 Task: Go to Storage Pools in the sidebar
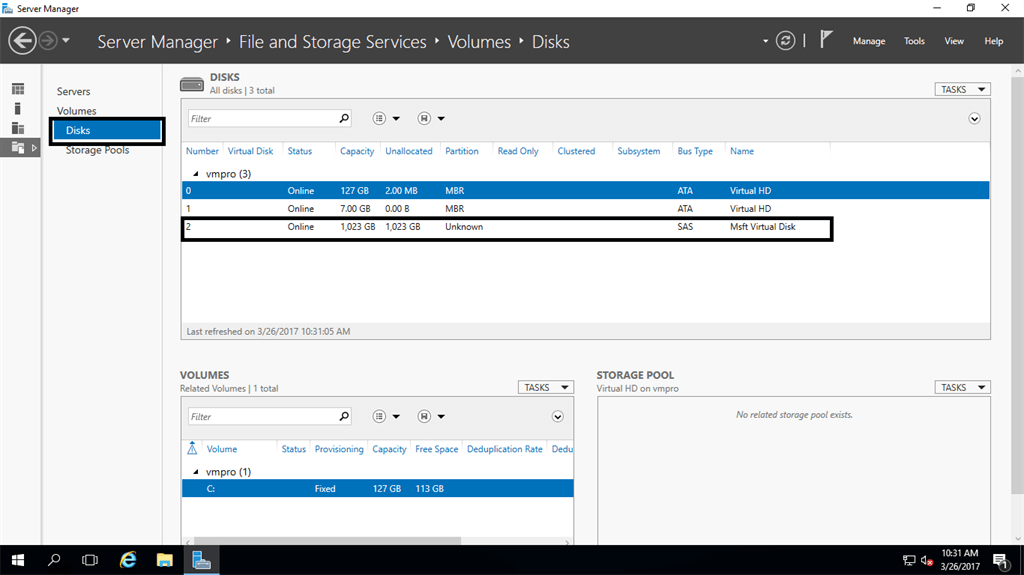pyautogui.click(x=97, y=150)
